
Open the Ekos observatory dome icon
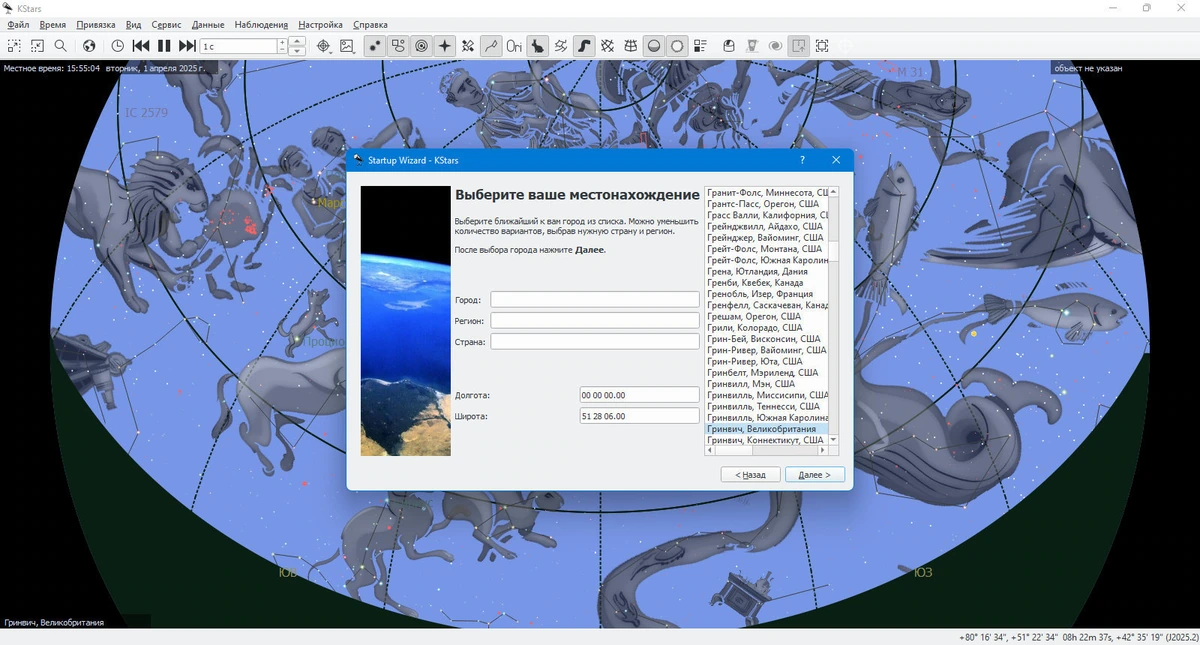[x=728, y=46]
